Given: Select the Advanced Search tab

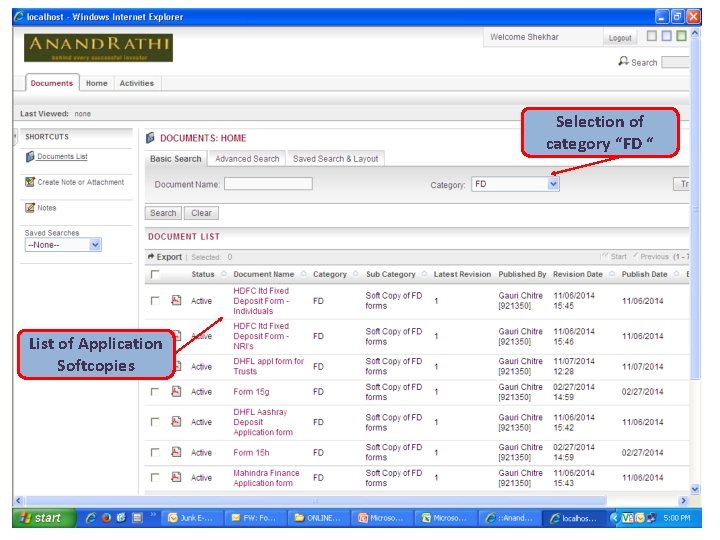Looking at the screenshot, I should point(247,158).
